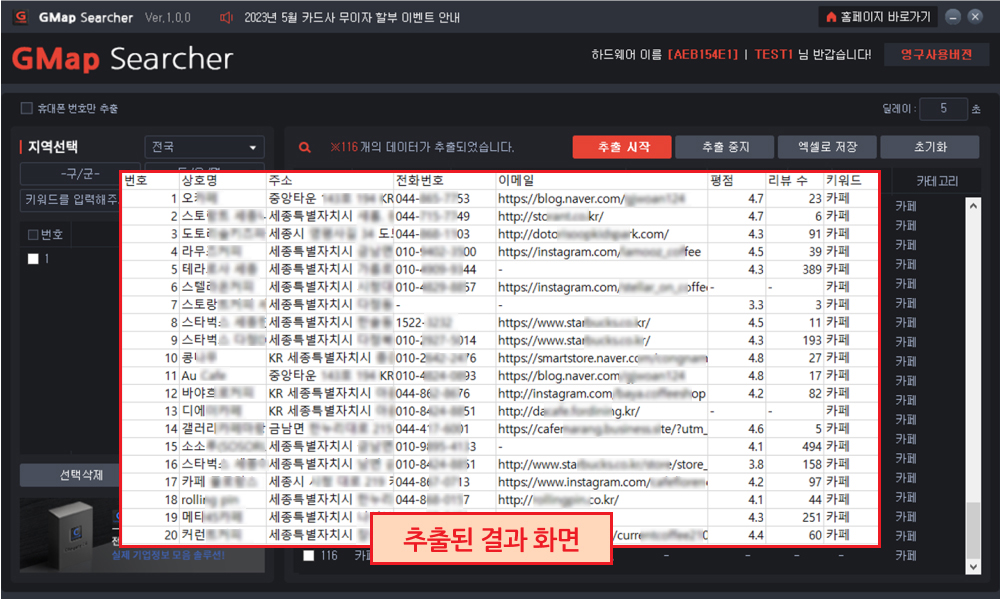
Task: Click the red magnifier search icon
Action: 305,147
